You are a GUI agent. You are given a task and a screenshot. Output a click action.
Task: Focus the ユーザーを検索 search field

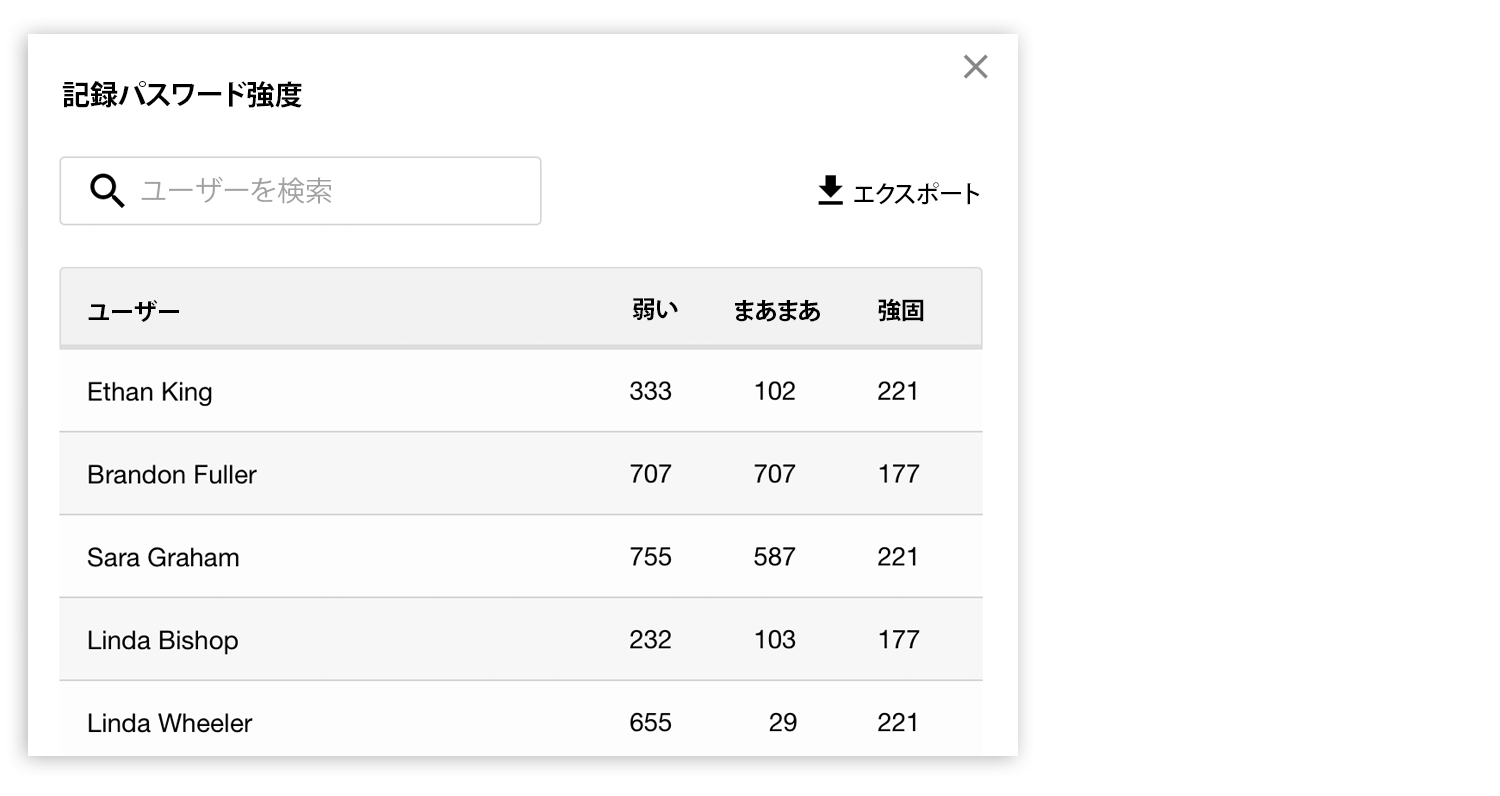(x=320, y=191)
